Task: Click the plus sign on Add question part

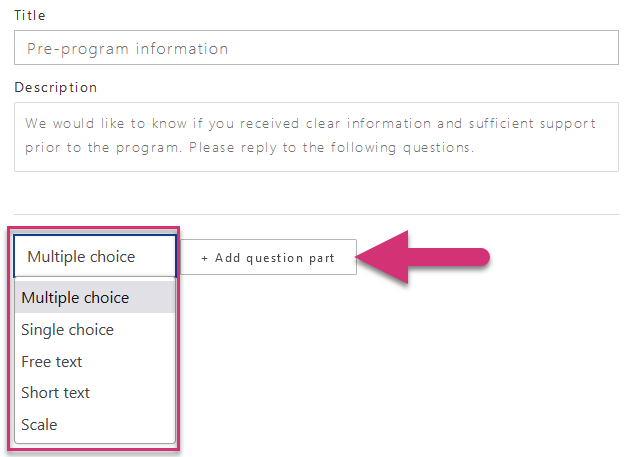Action: coord(205,258)
